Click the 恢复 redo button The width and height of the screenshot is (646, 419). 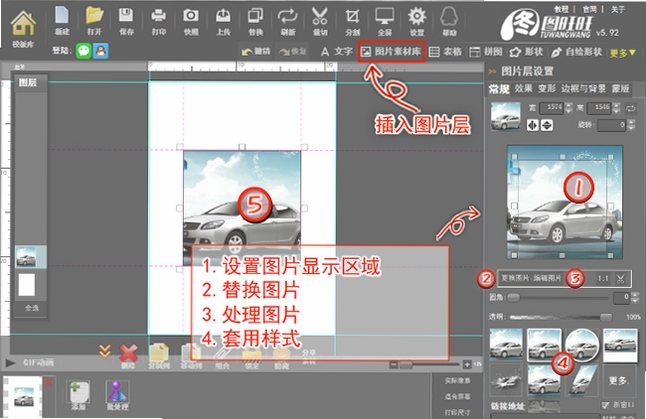(293, 51)
